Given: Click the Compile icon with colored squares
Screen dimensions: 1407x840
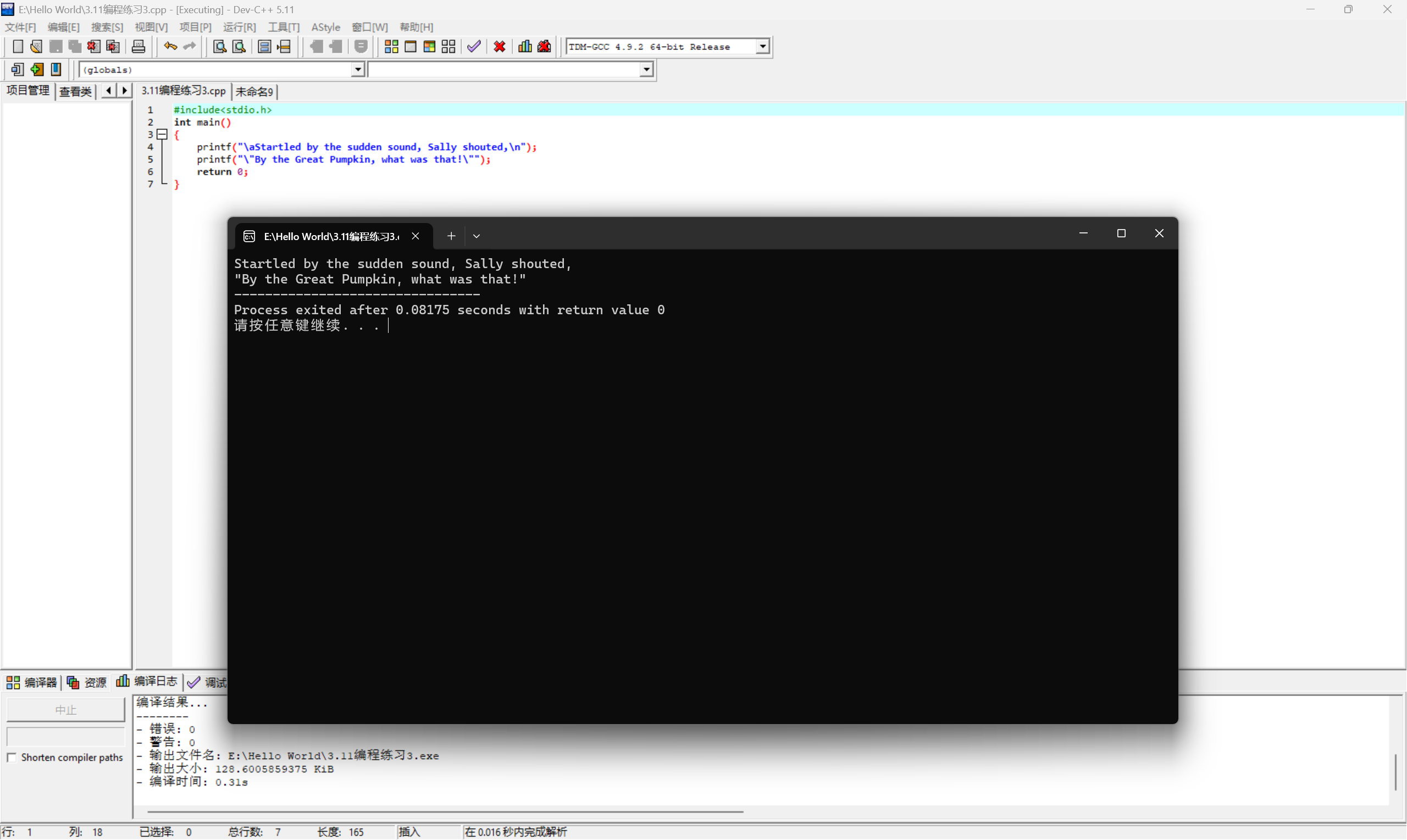Looking at the screenshot, I should coord(391,46).
